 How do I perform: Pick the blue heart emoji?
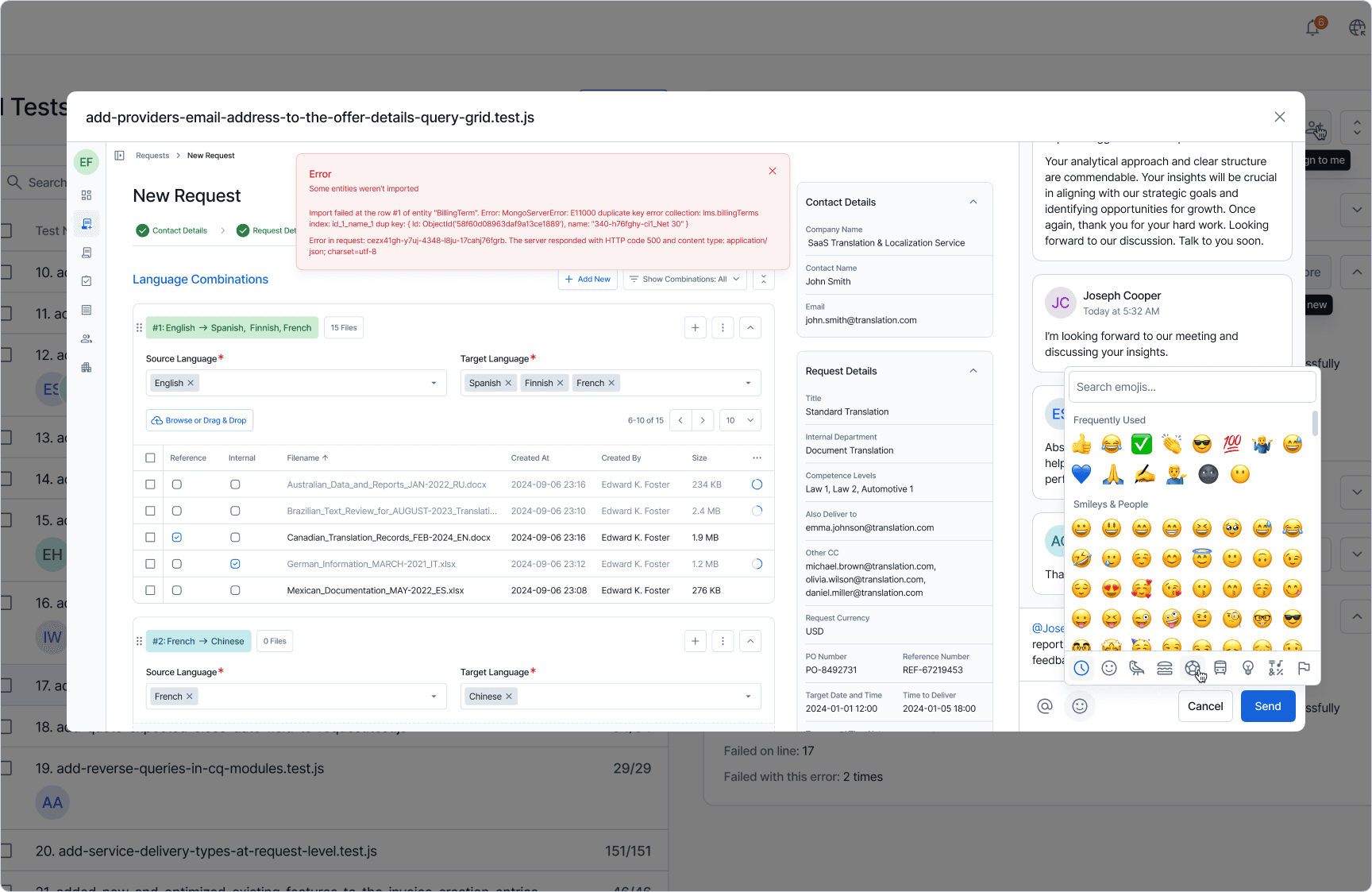[1081, 474]
